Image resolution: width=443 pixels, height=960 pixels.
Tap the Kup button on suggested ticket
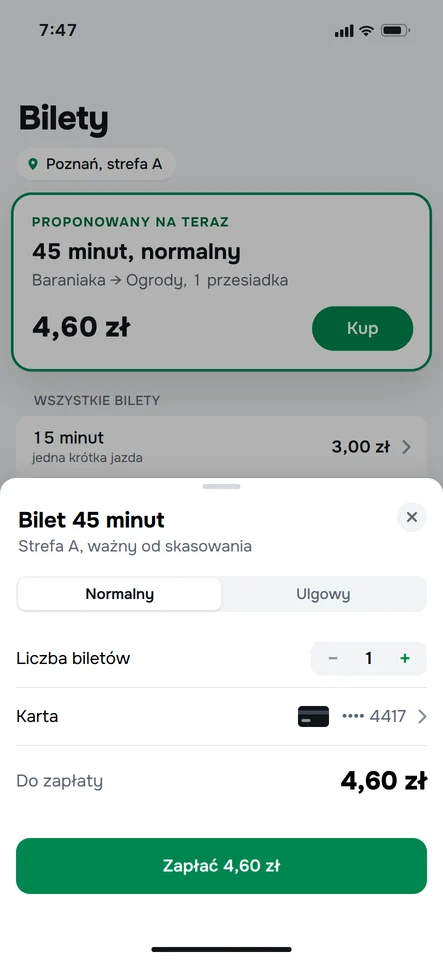coord(362,328)
